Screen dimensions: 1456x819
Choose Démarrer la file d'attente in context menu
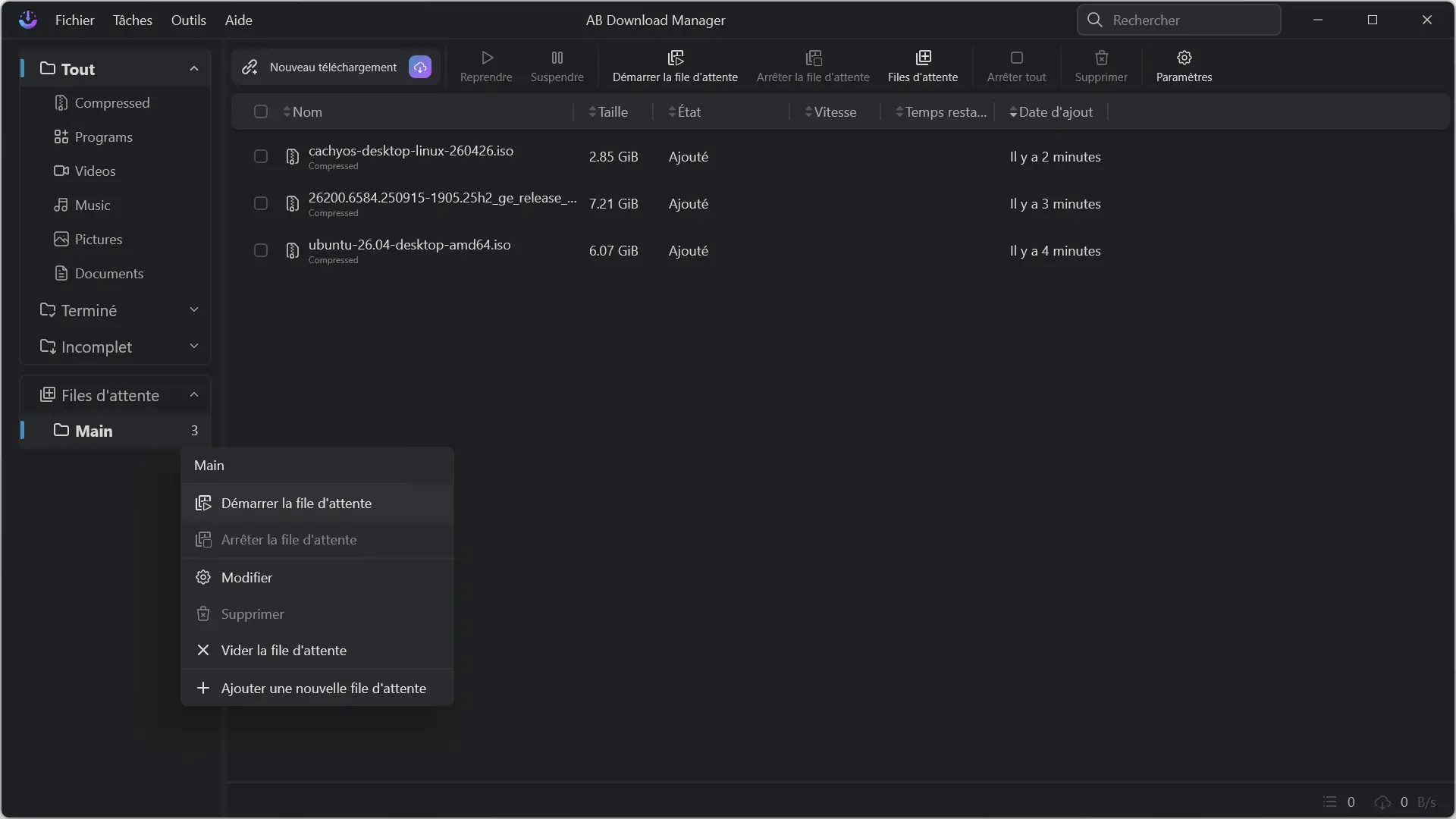pos(317,504)
